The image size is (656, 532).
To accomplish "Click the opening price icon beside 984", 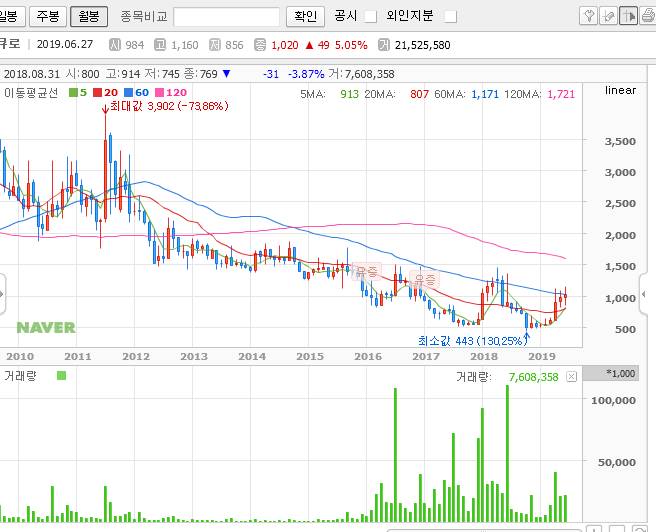I will click(x=115, y=45).
